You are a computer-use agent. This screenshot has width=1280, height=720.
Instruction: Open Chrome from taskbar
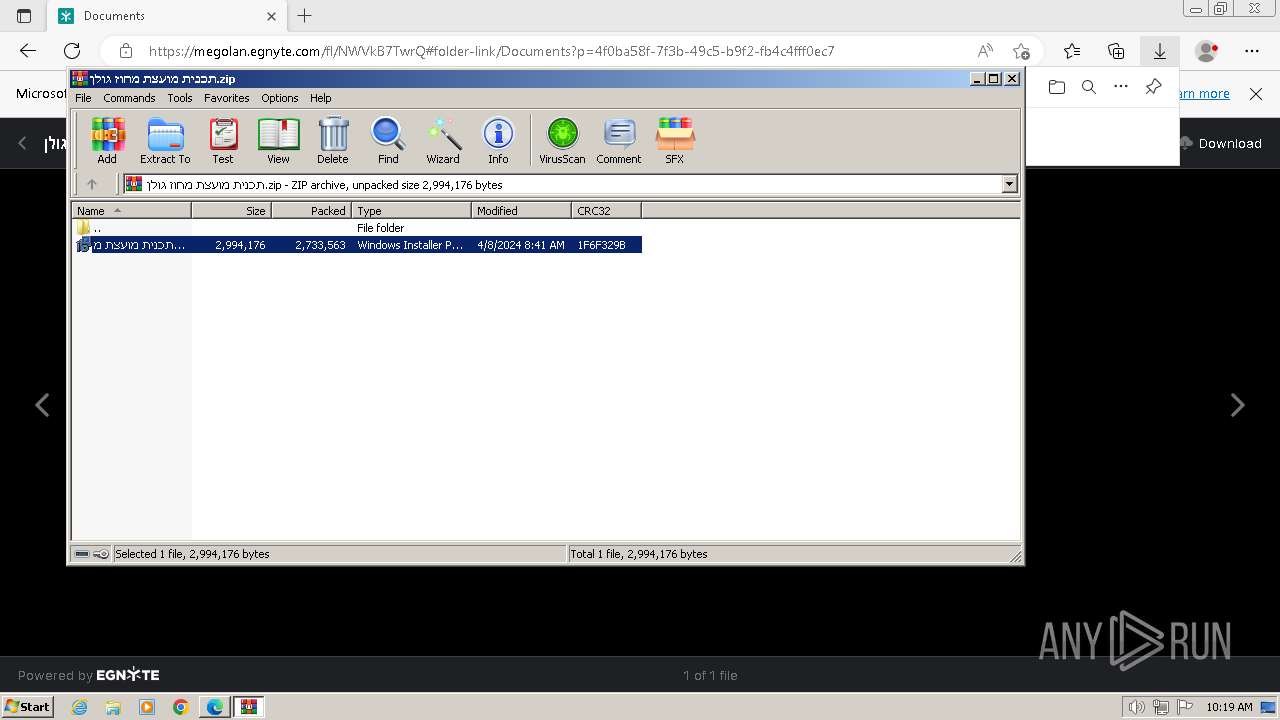click(x=181, y=707)
